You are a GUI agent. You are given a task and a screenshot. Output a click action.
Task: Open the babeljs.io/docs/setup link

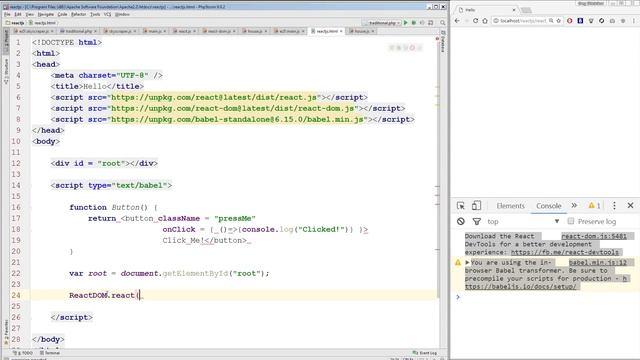click(521, 287)
